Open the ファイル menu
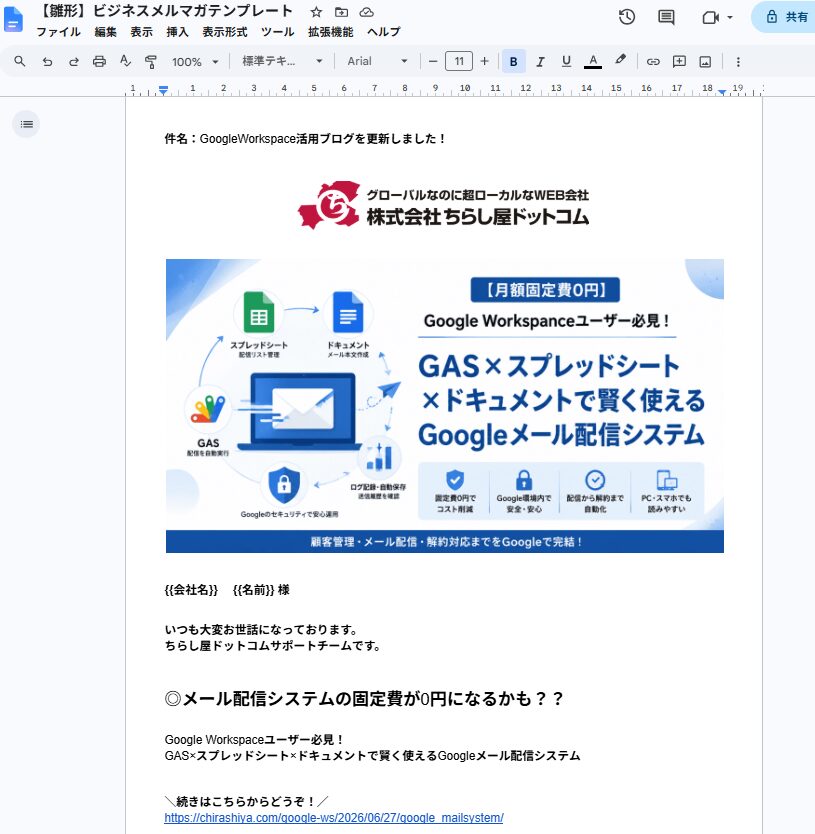This screenshot has height=834, width=815. 58,32
